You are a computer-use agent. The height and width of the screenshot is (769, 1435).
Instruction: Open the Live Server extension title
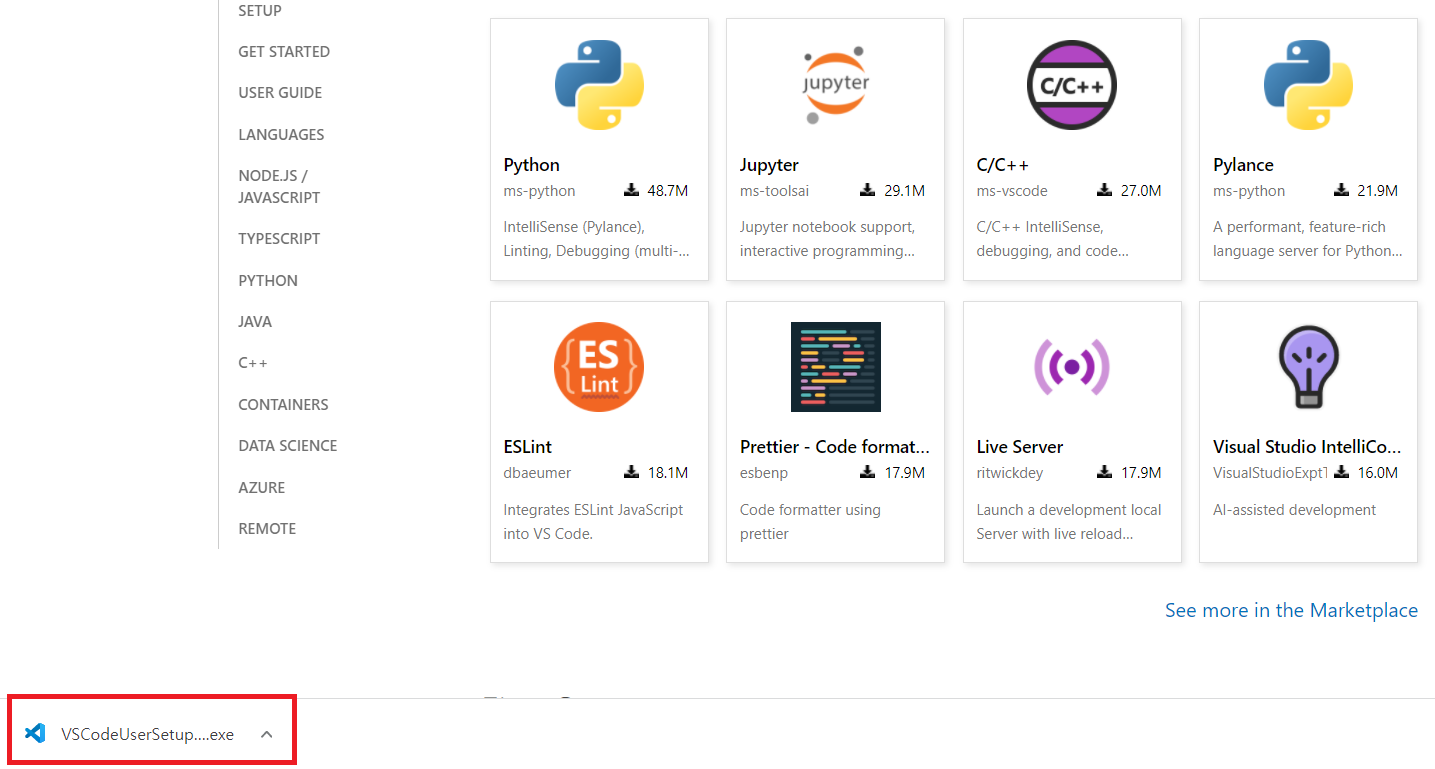tap(1020, 447)
